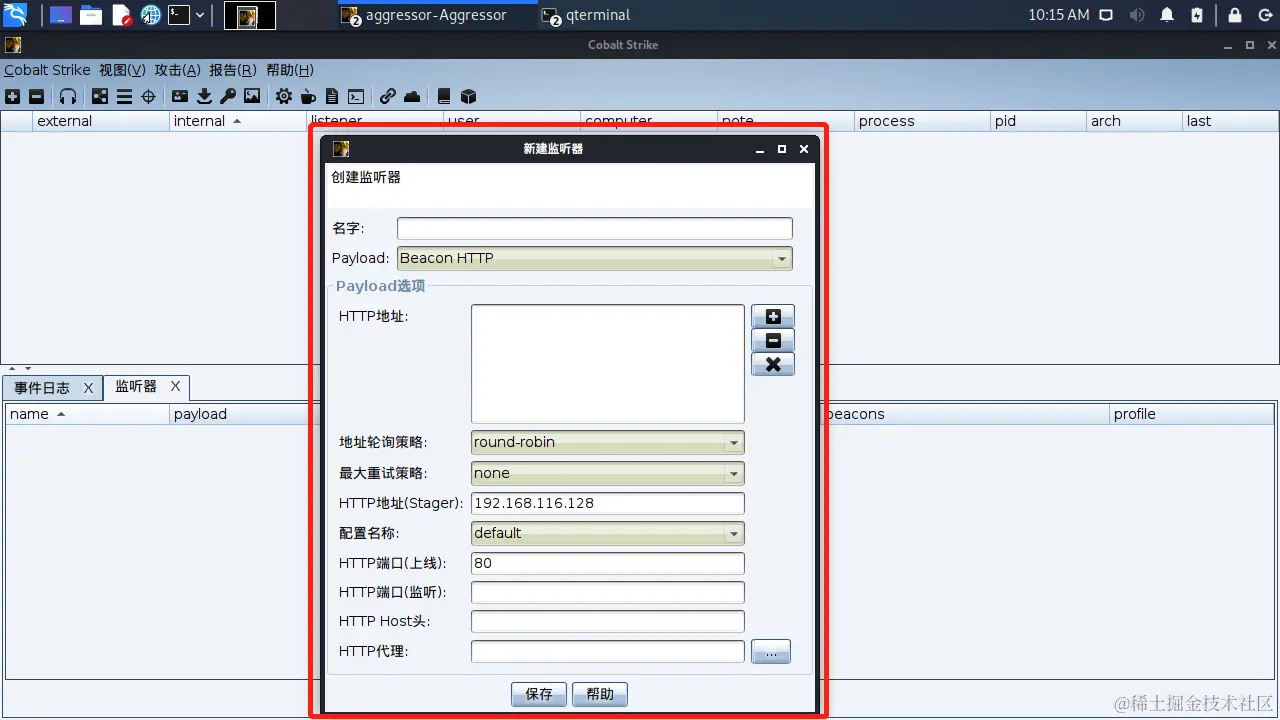Click the HTTP proxy browse ... button

(771, 652)
